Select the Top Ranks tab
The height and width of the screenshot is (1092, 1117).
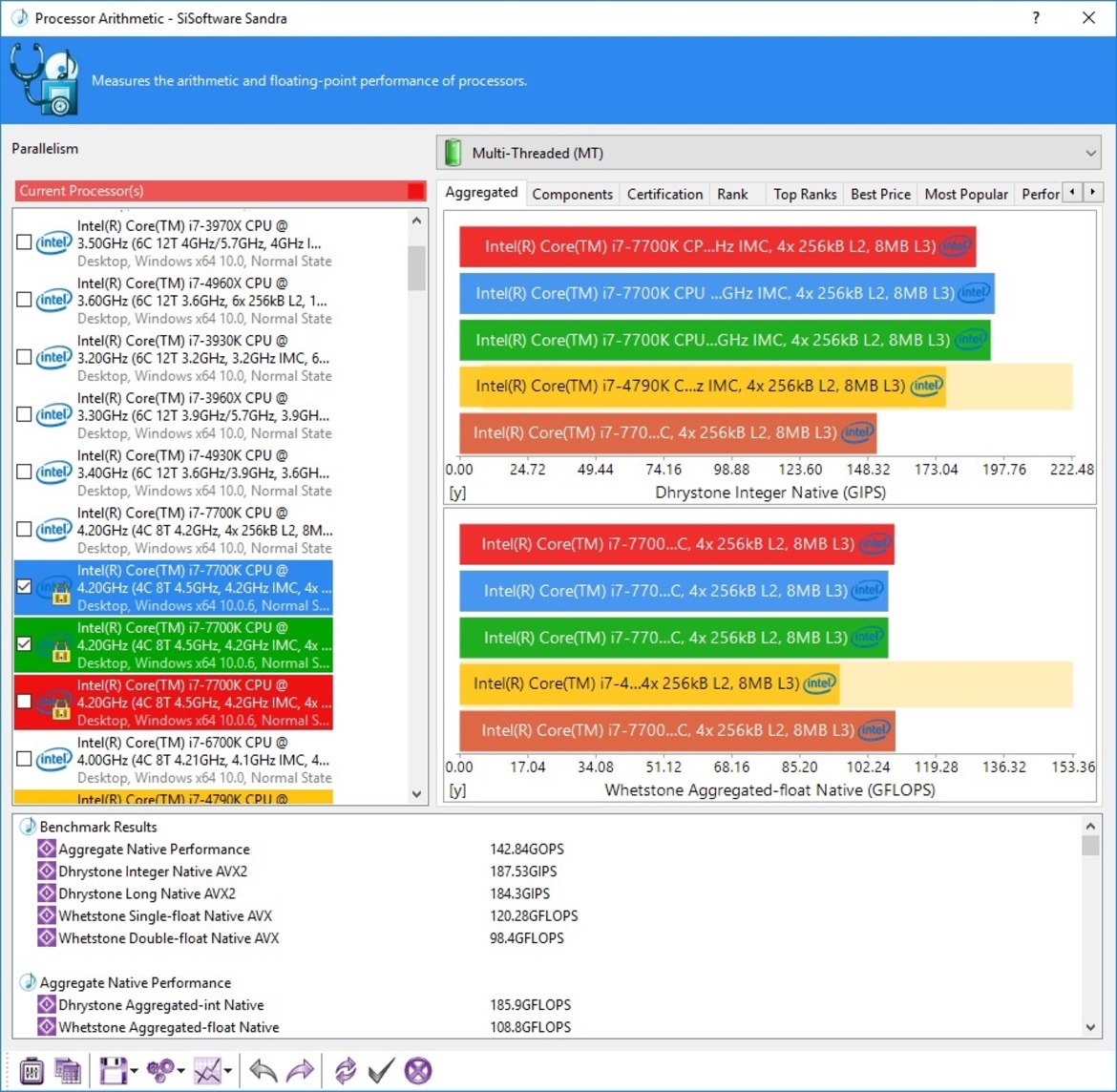pyautogui.click(x=805, y=194)
